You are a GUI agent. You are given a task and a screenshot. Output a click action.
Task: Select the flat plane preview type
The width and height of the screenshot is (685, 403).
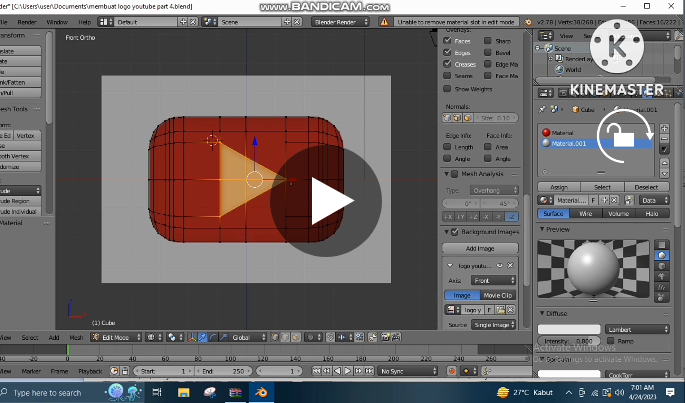click(661, 245)
